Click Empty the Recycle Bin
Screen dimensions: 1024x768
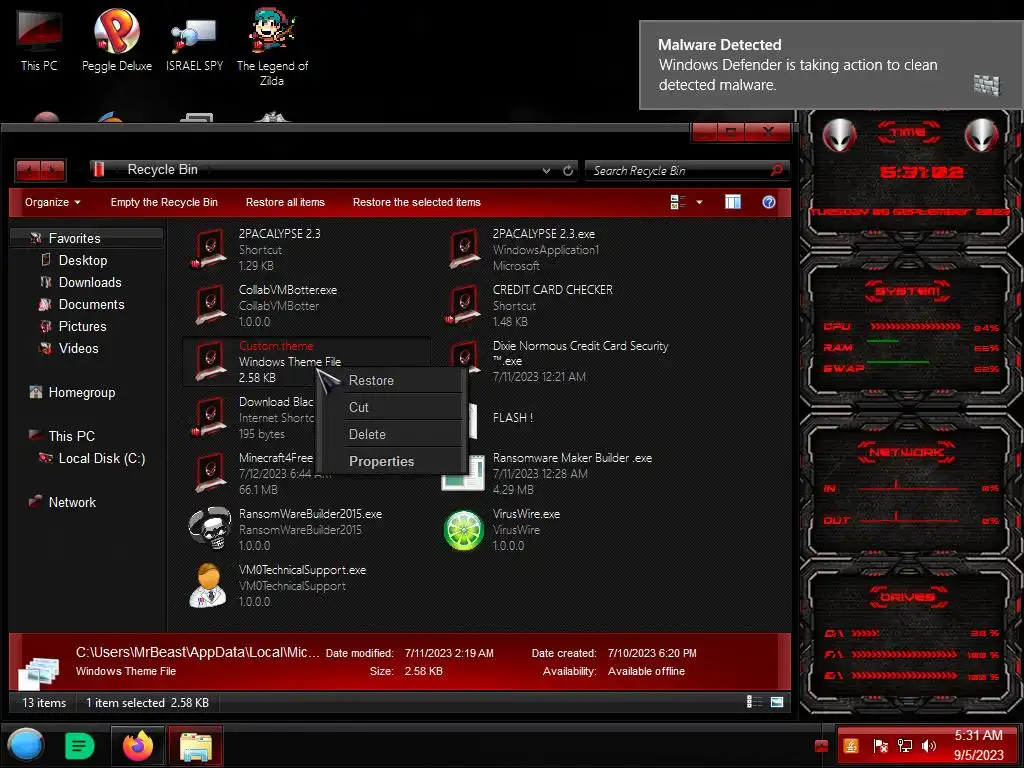coord(164,202)
